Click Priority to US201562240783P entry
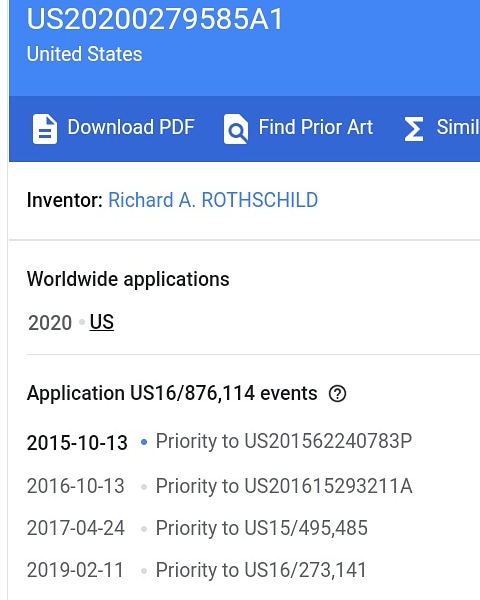The image size is (480, 600). (284, 441)
